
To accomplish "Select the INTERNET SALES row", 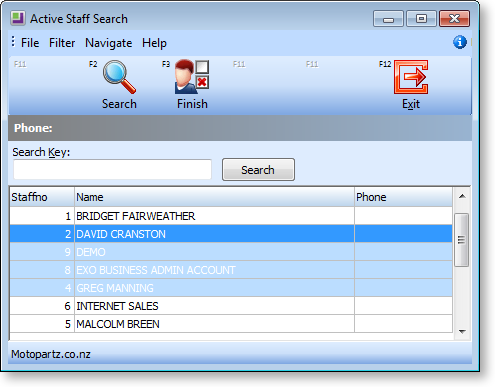I will click(231, 306).
